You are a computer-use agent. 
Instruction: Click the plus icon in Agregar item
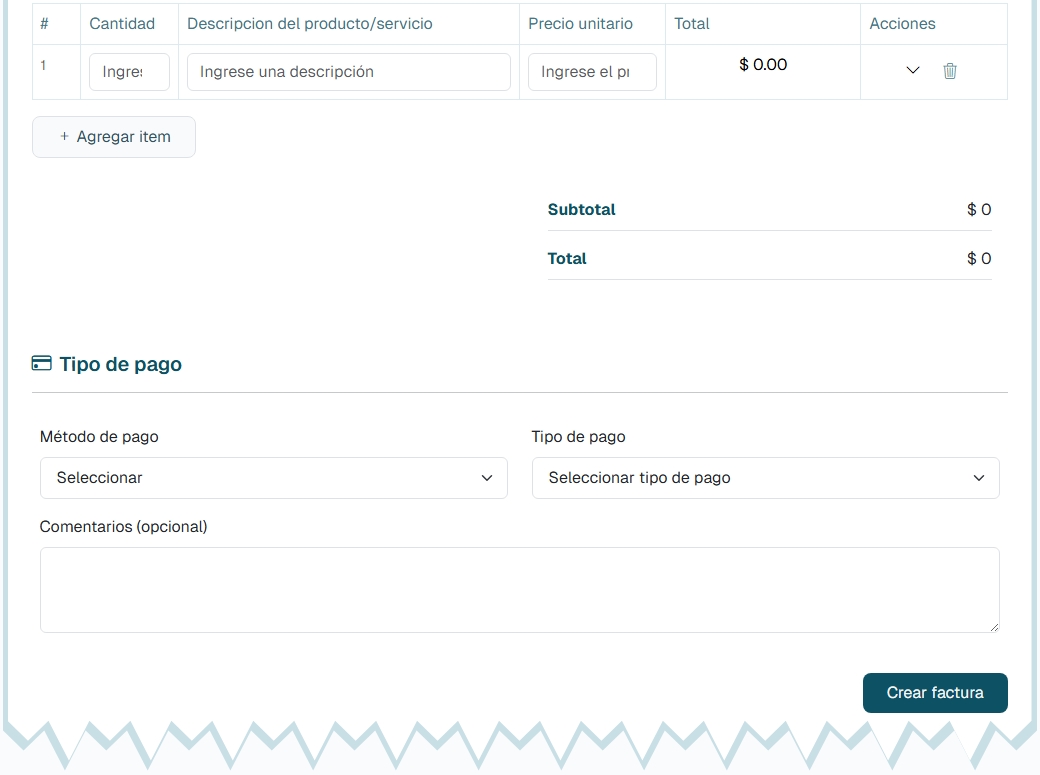[x=65, y=137]
